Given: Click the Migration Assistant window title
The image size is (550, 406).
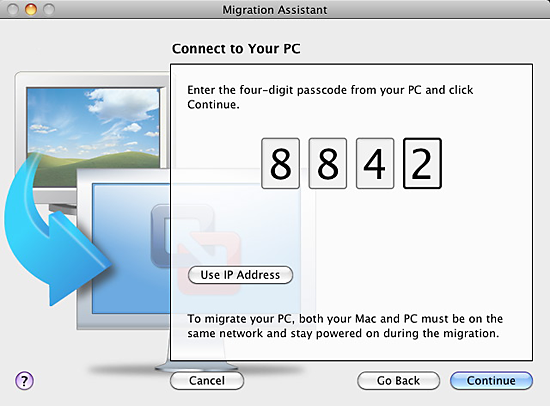Looking at the screenshot, I should 275,10.
